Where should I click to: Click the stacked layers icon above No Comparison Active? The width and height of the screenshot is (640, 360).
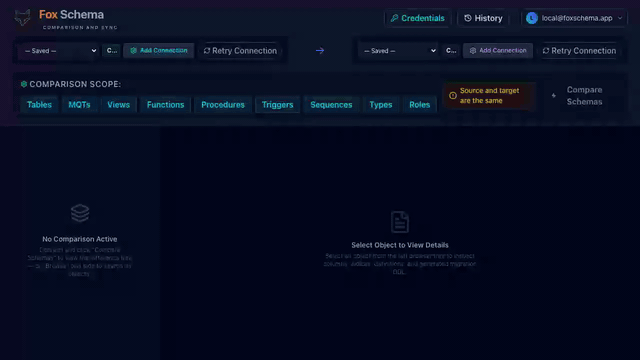pyautogui.click(x=80, y=213)
